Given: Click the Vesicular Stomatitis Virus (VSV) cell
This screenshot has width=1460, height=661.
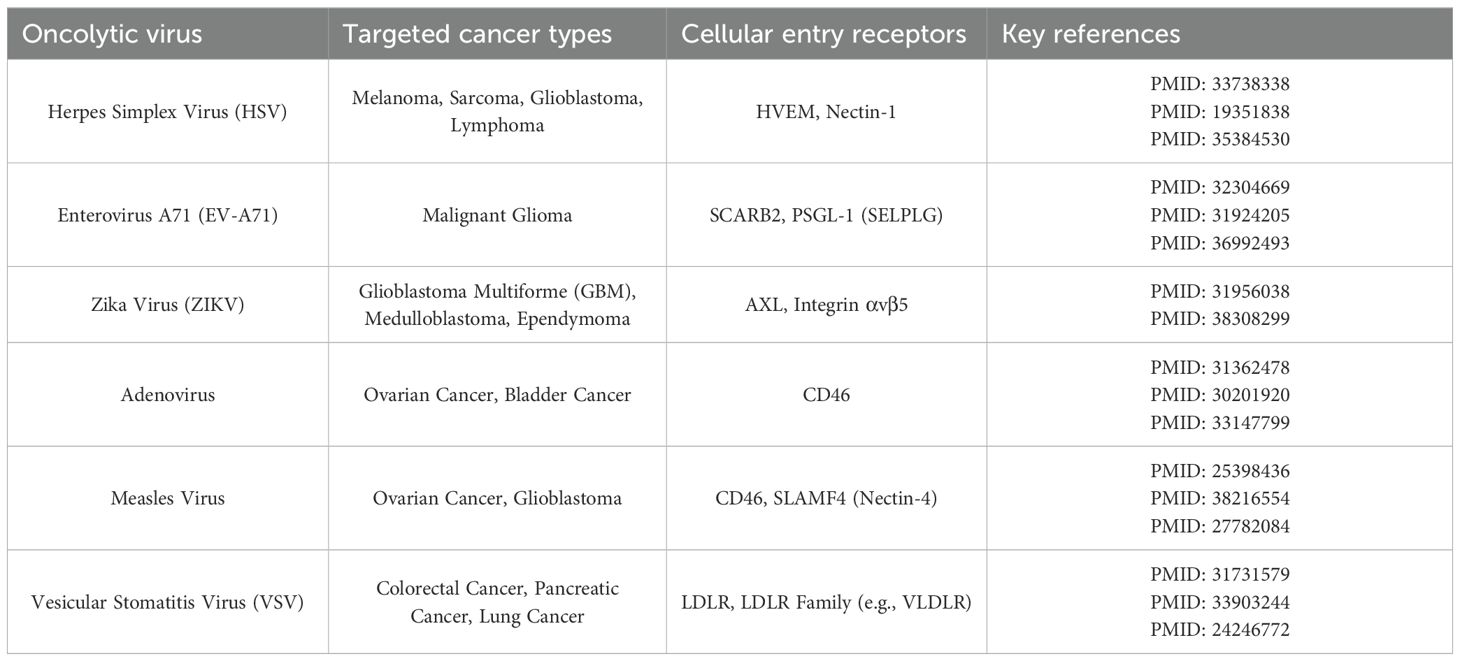Looking at the screenshot, I should coord(167,602).
